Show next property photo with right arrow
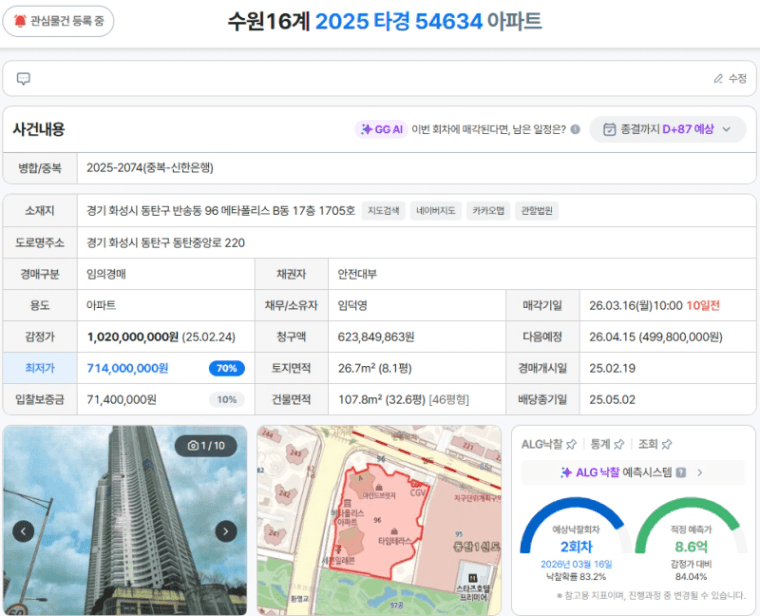The height and width of the screenshot is (616, 760). [x=227, y=531]
